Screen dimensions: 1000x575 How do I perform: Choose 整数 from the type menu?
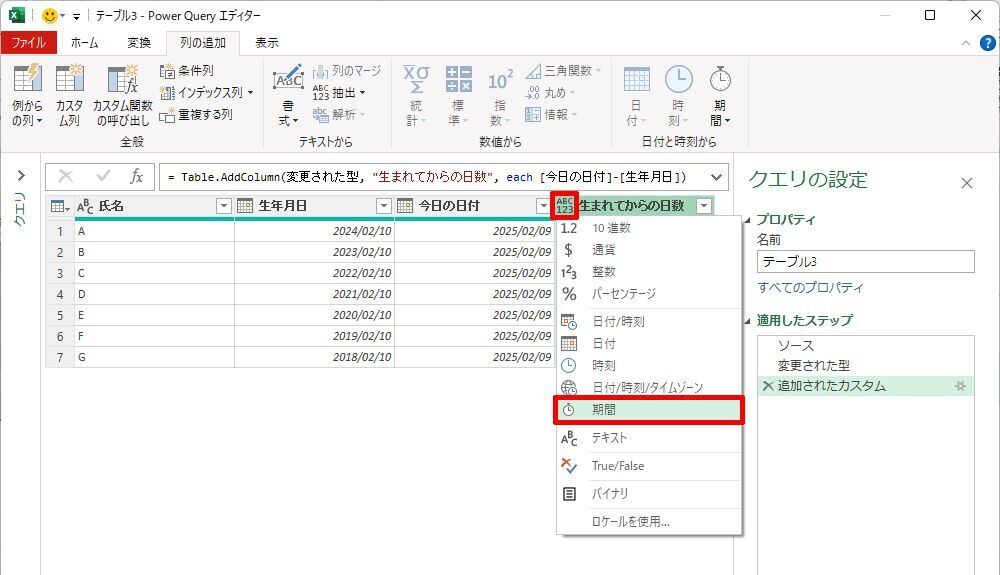click(649, 272)
